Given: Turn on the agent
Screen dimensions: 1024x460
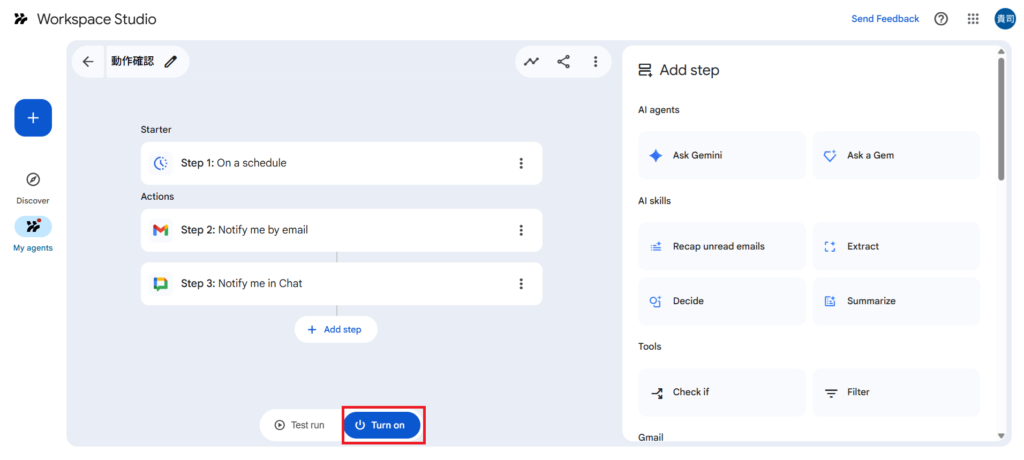Looking at the screenshot, I should (381, 425).
